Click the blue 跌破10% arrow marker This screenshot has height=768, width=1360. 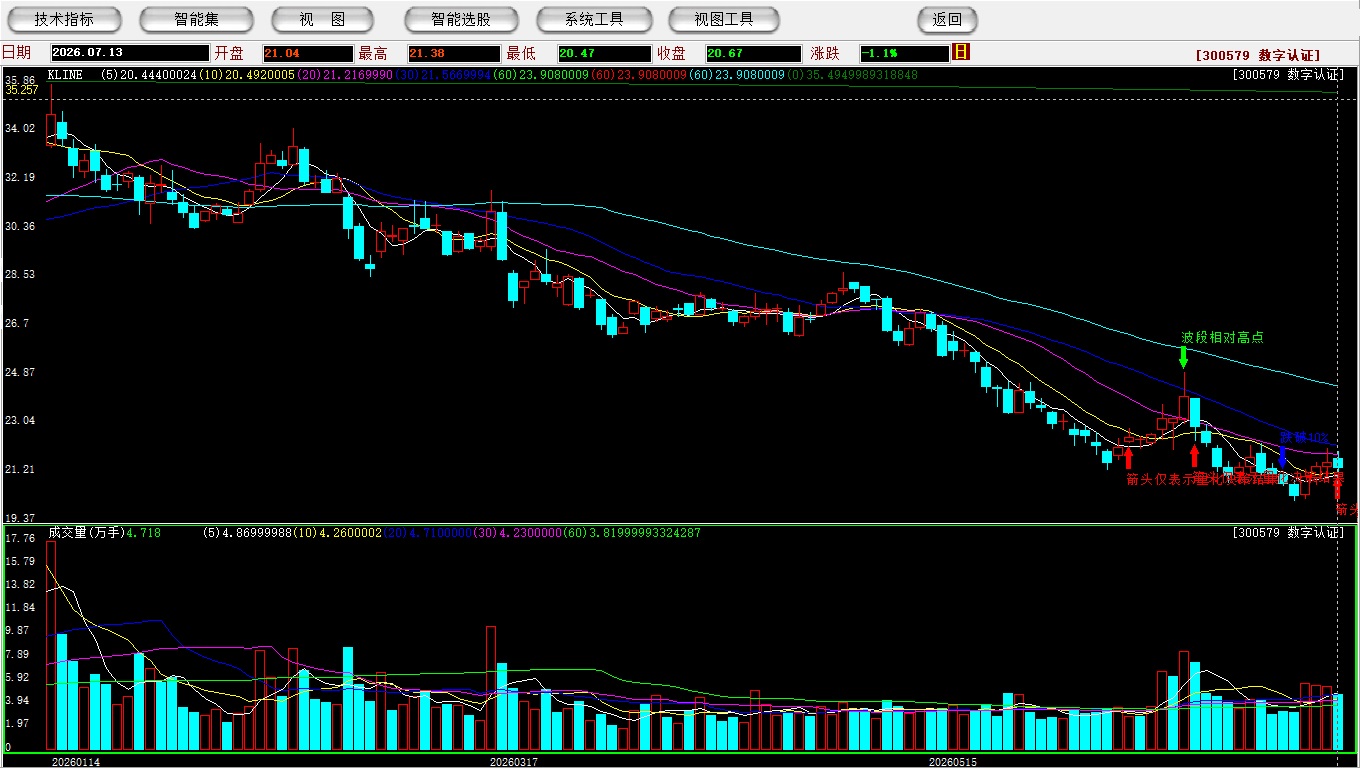1283,456
